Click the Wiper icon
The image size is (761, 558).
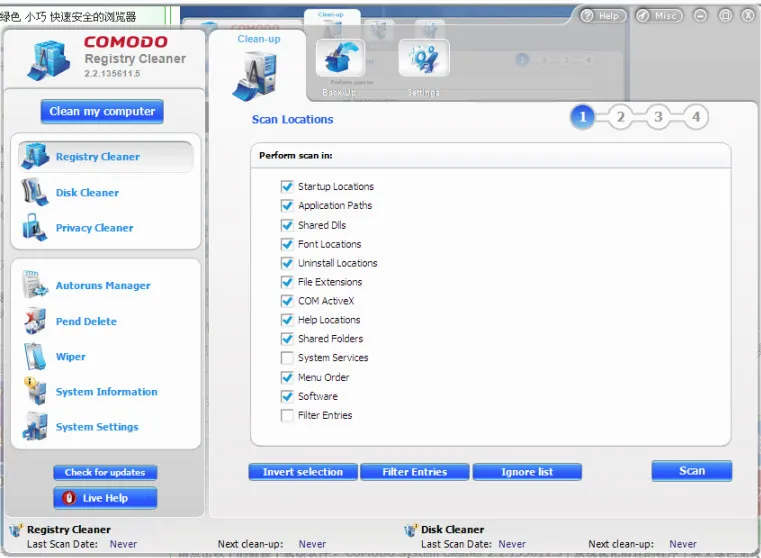click(34, 356)
